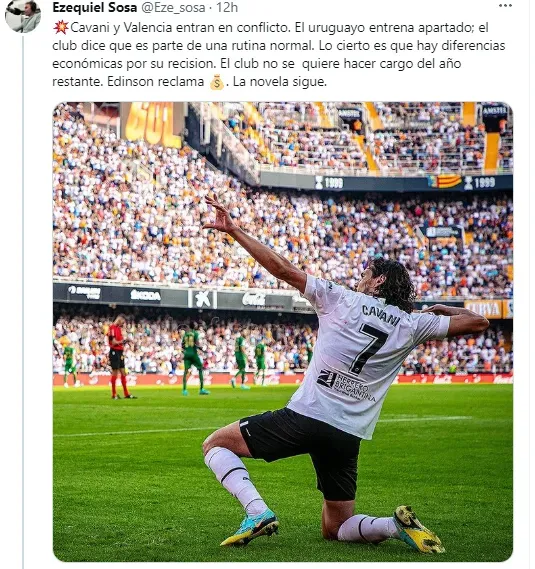Click Ezequiel Sosa's profile avatar
This screenshot has width=535, height=569.
(23, 16)
